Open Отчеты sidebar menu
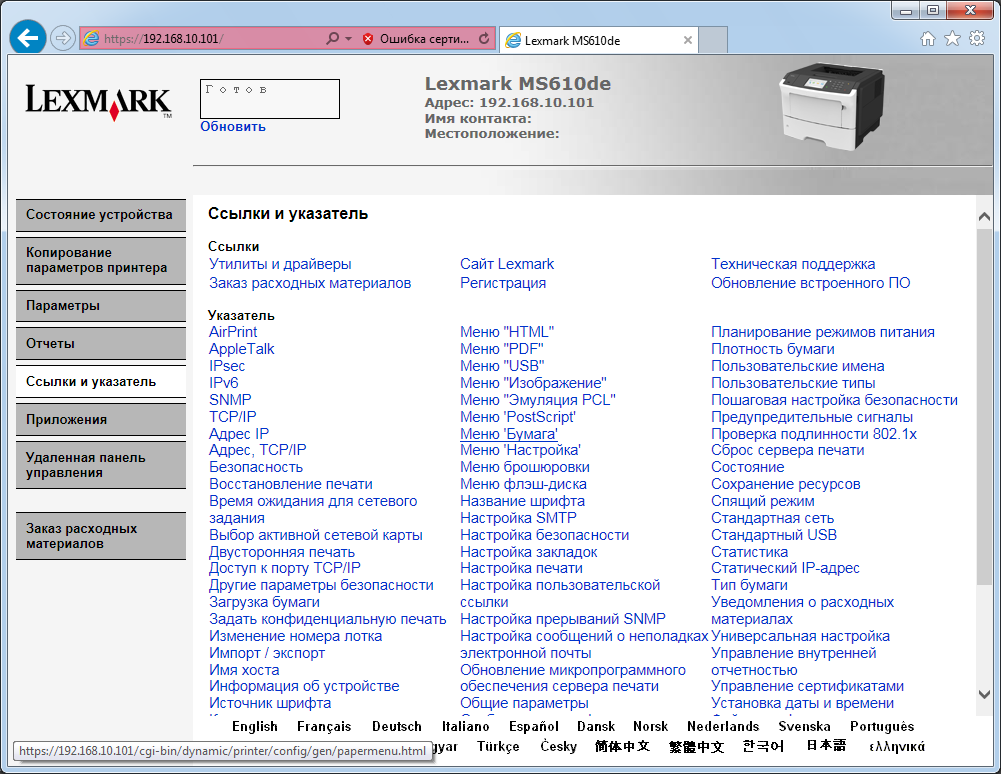 pos(101,344)
